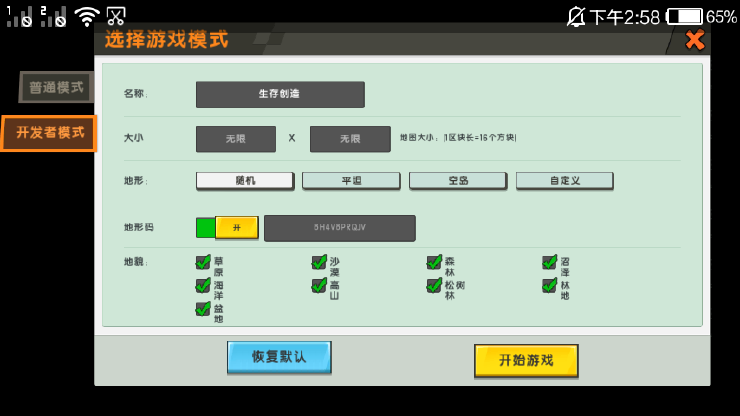Choose the 空岛 terrain option
This screenshot has width=740, height=416.
458,181
